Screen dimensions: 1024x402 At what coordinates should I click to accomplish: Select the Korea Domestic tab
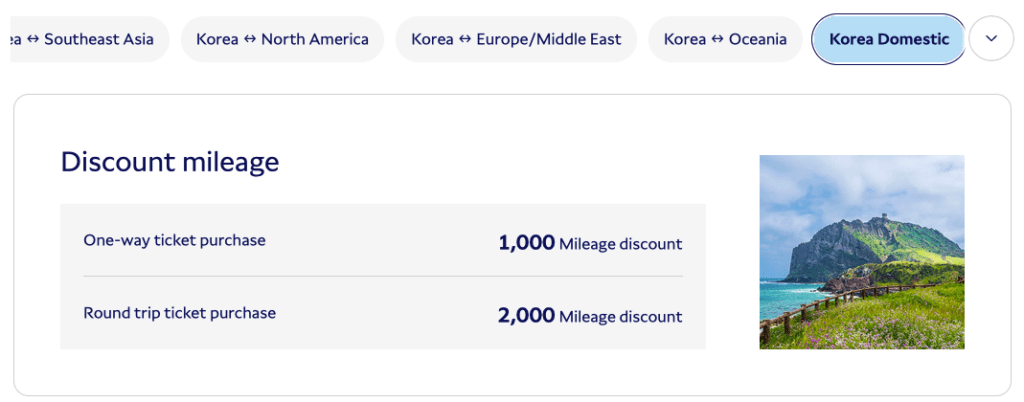(x=889, y=40)
